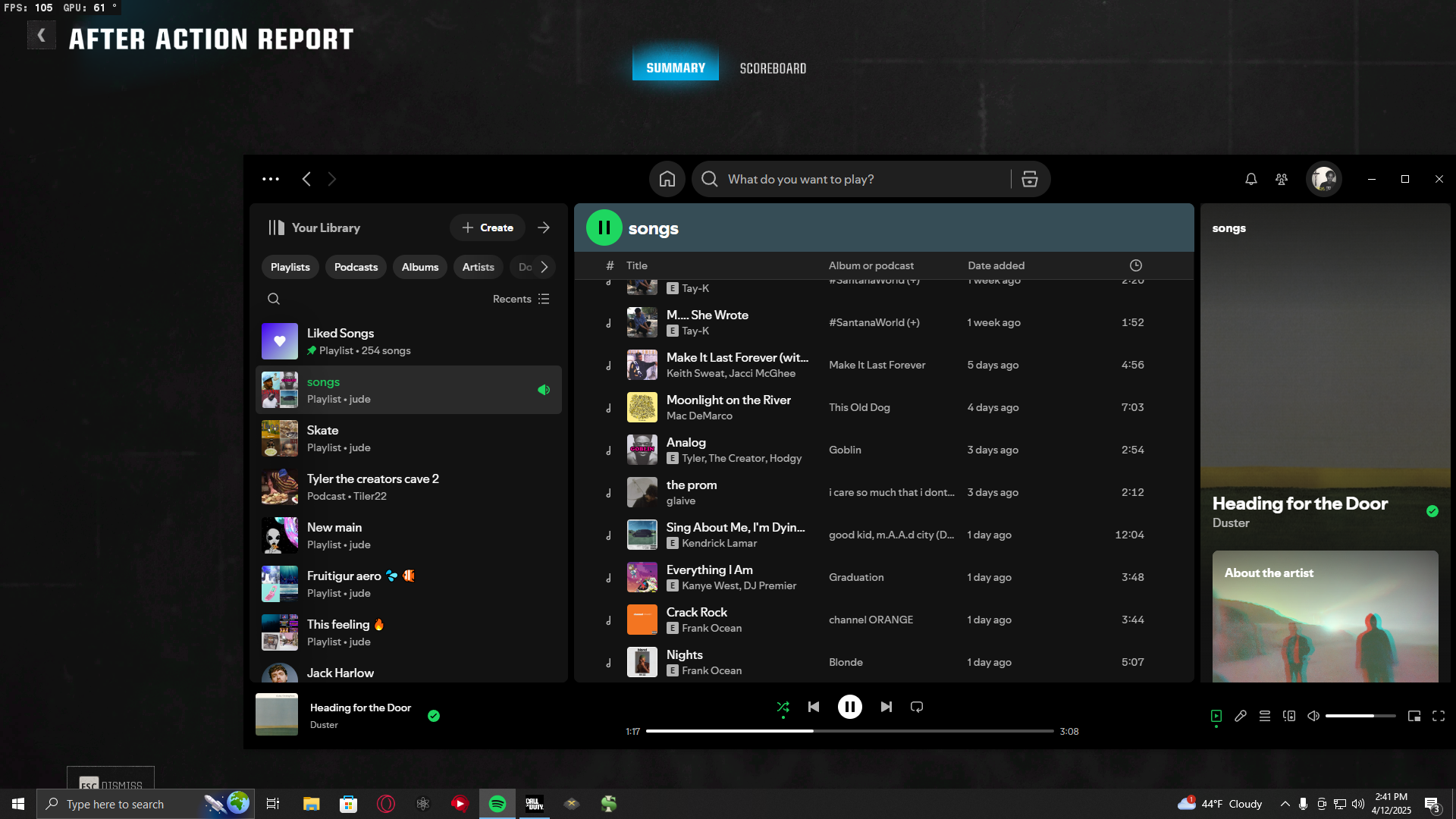Open the Connect to a device icon
Viewport: 1456px width, 819px height.
coord(1289,716)
